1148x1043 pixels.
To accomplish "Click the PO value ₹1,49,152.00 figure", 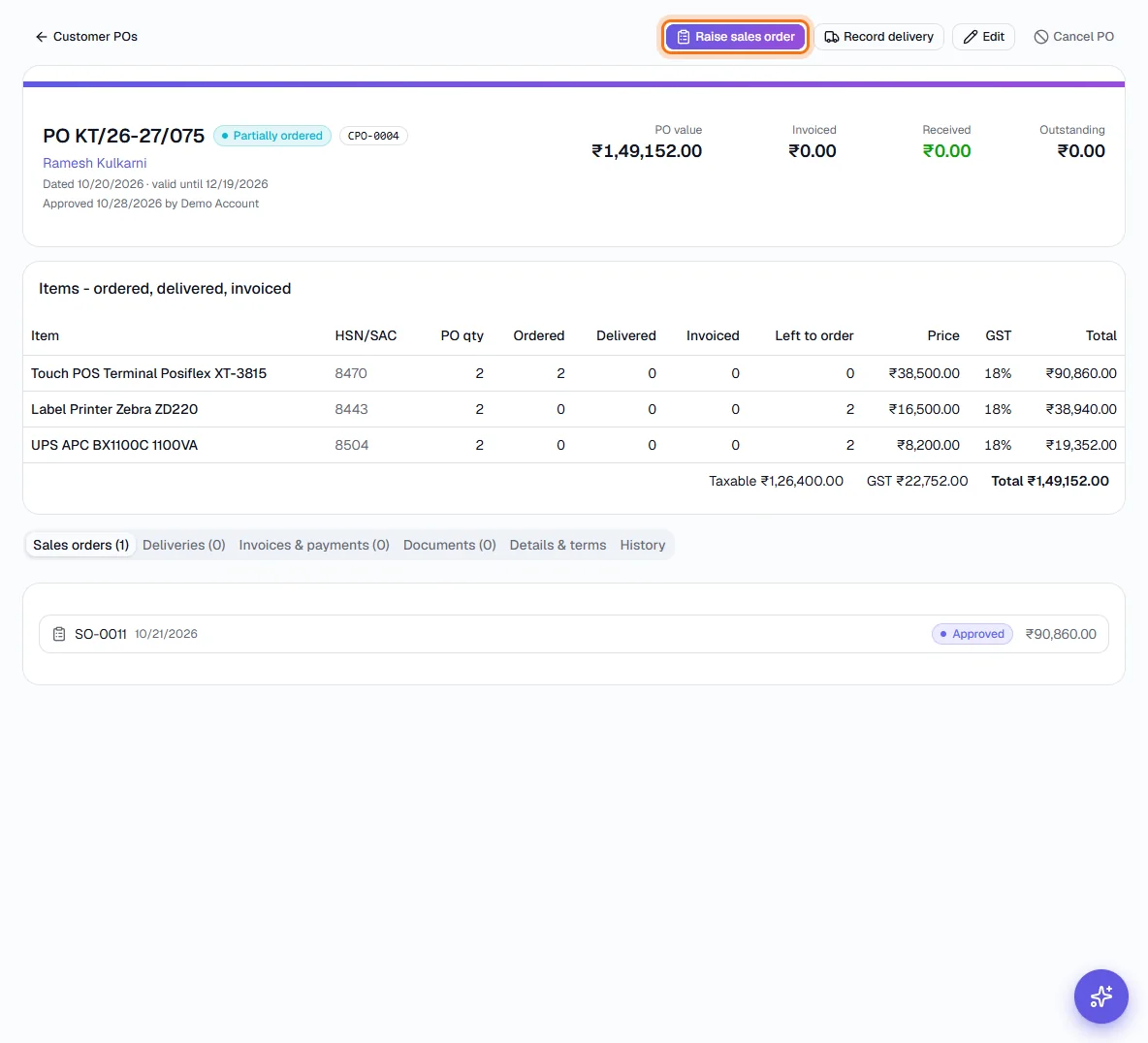I will coord(647,151).
